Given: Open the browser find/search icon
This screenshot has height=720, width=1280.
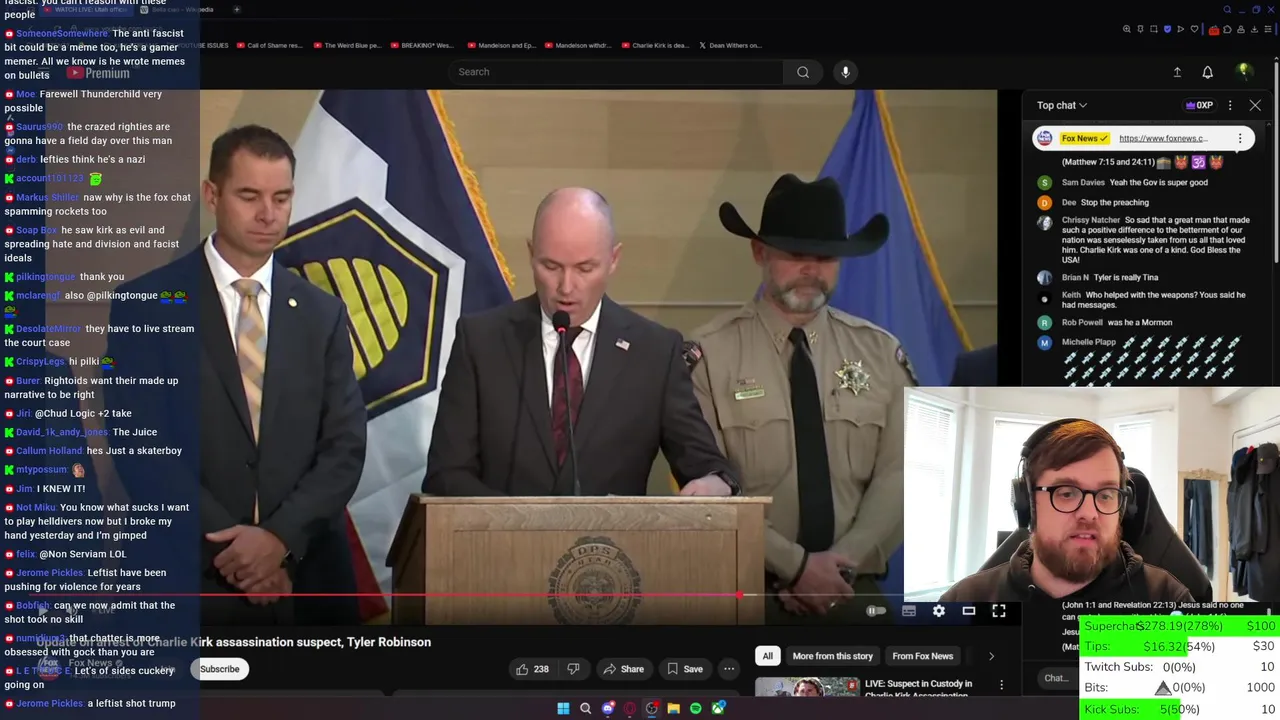Looking at the screenshot, I should coord(1227,9).
